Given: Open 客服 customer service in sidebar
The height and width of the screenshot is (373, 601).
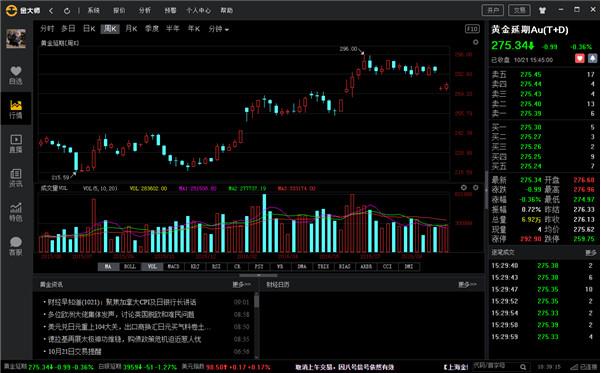Looking at the screenshot, I should [16, 246].
